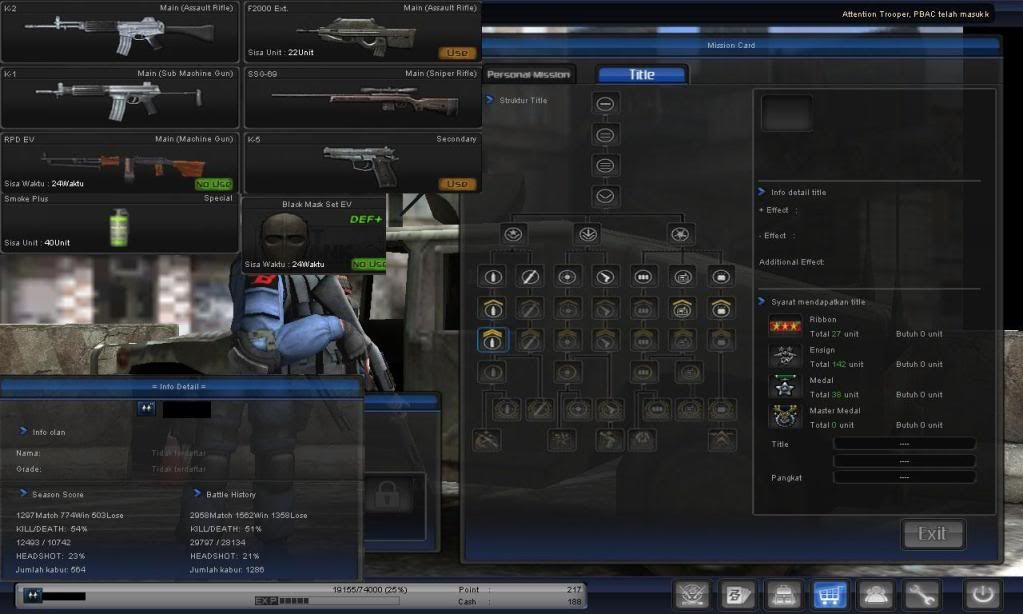Open the mission card icon in bottom toolbar
1023x614 pixels.
(738, 594)
